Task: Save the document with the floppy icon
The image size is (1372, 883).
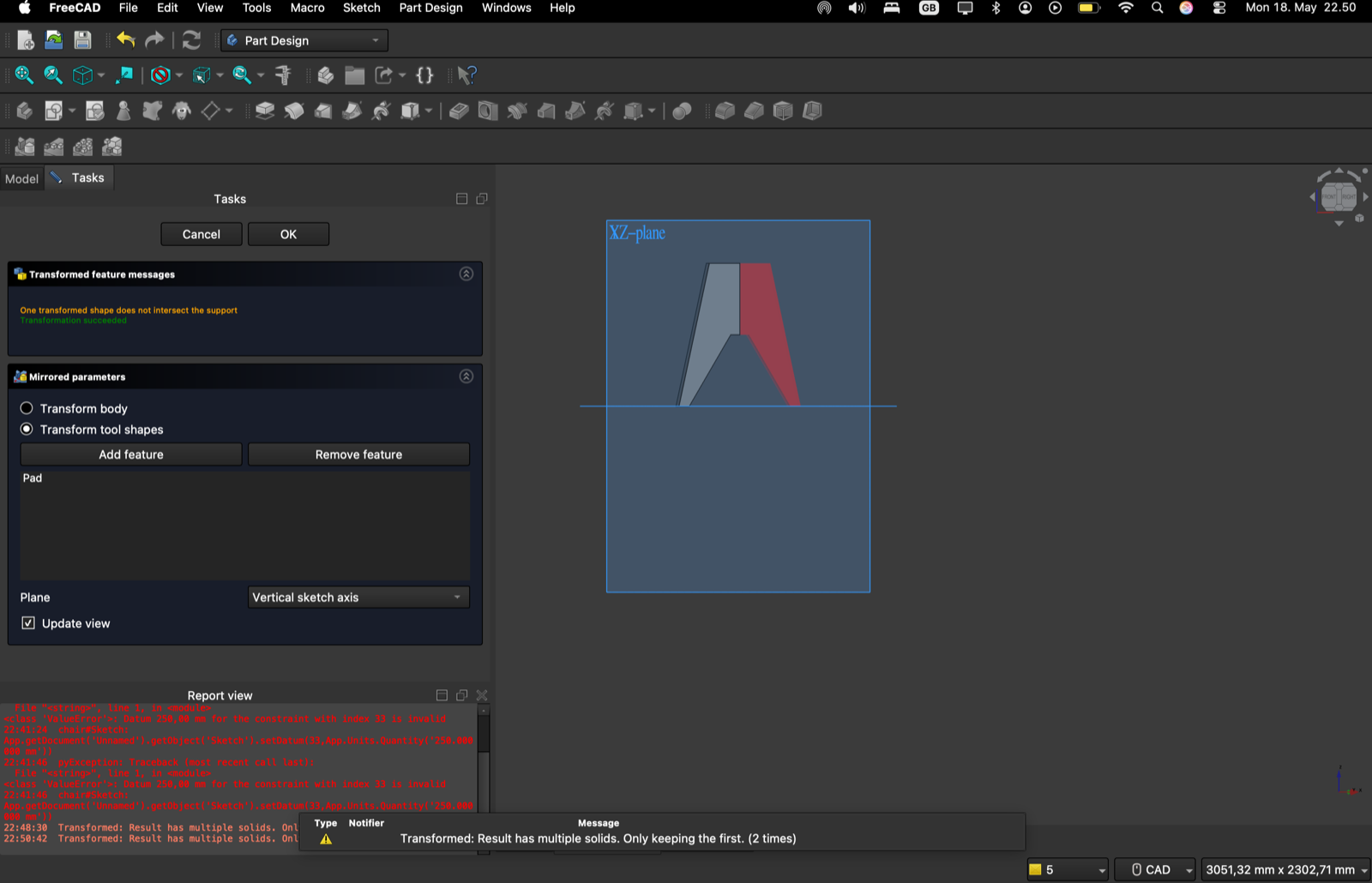Action: (x=82, y=40)
